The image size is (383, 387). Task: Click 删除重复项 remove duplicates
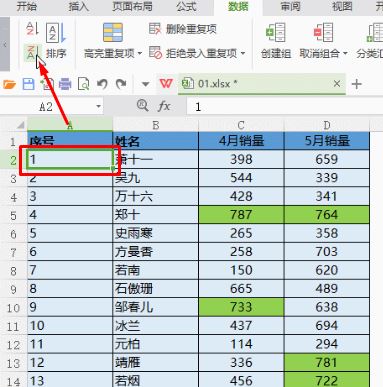[x=183, y=29]
